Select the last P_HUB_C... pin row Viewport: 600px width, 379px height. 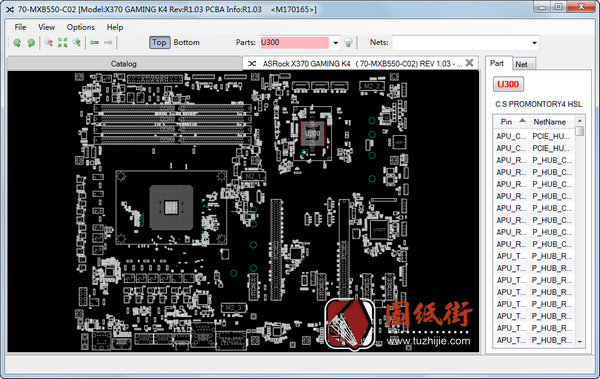point(534,244)
